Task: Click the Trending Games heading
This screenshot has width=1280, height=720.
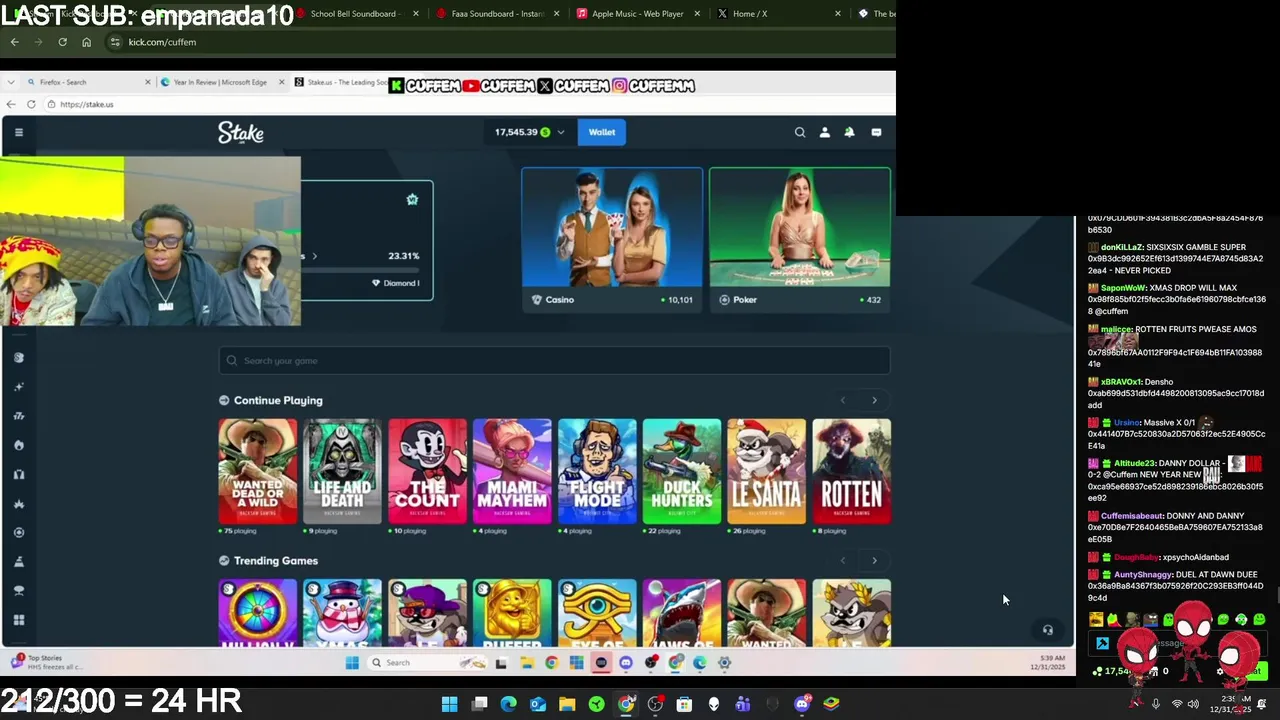Action: point(275,561)
